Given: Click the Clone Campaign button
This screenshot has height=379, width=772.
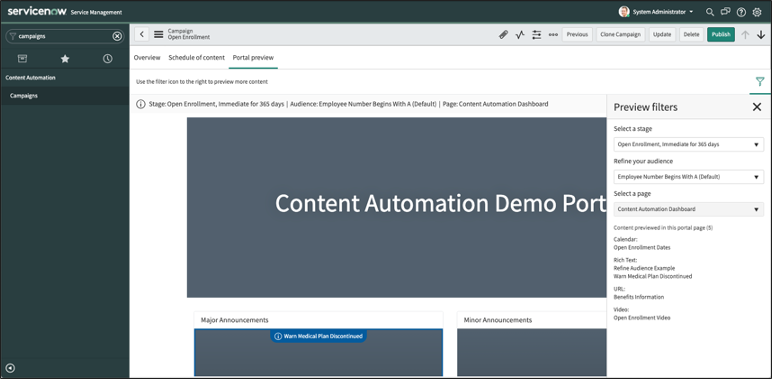Looking at the screenshot, I should click(x=620, y=34).
